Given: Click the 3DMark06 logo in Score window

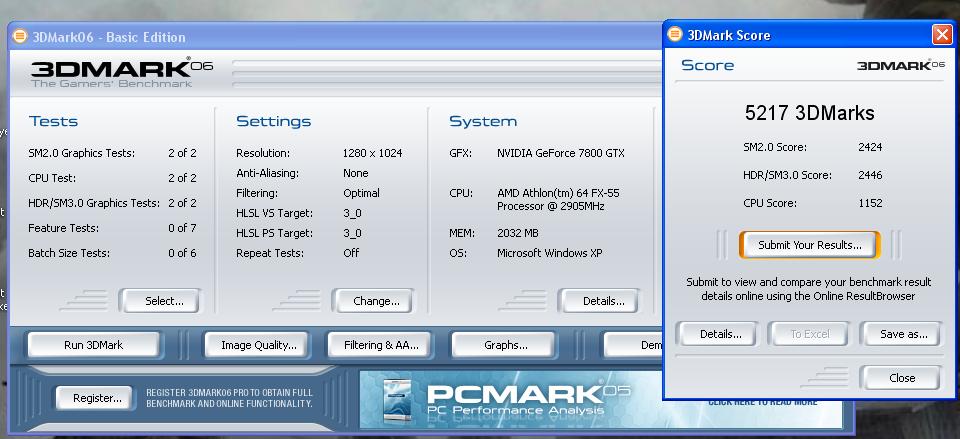Looking at the screenshot, I should pyautogui.click(x=901, y=66).
